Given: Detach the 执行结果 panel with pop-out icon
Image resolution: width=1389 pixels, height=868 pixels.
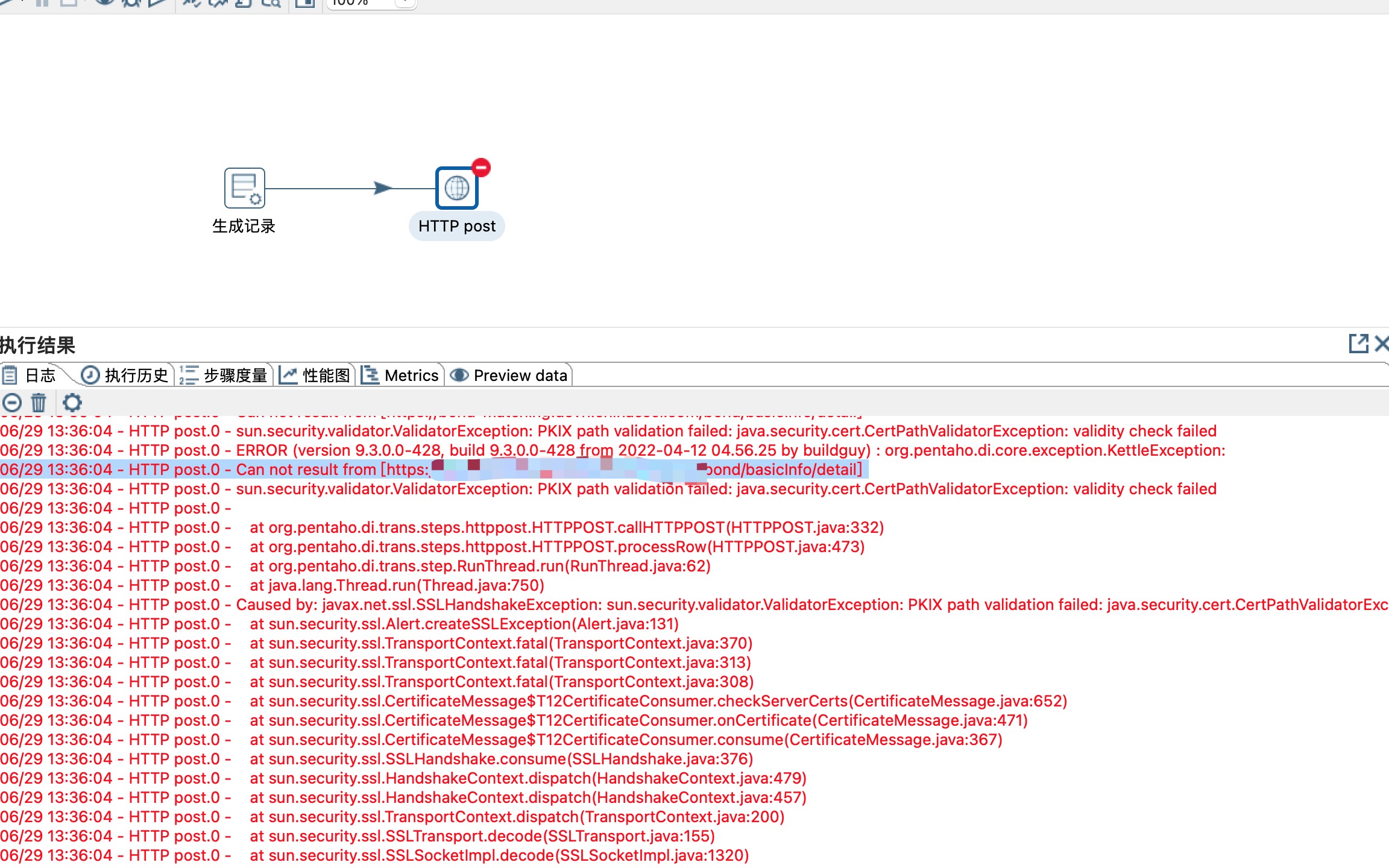Looking at the screenshot, I should tap(1358, 344).
